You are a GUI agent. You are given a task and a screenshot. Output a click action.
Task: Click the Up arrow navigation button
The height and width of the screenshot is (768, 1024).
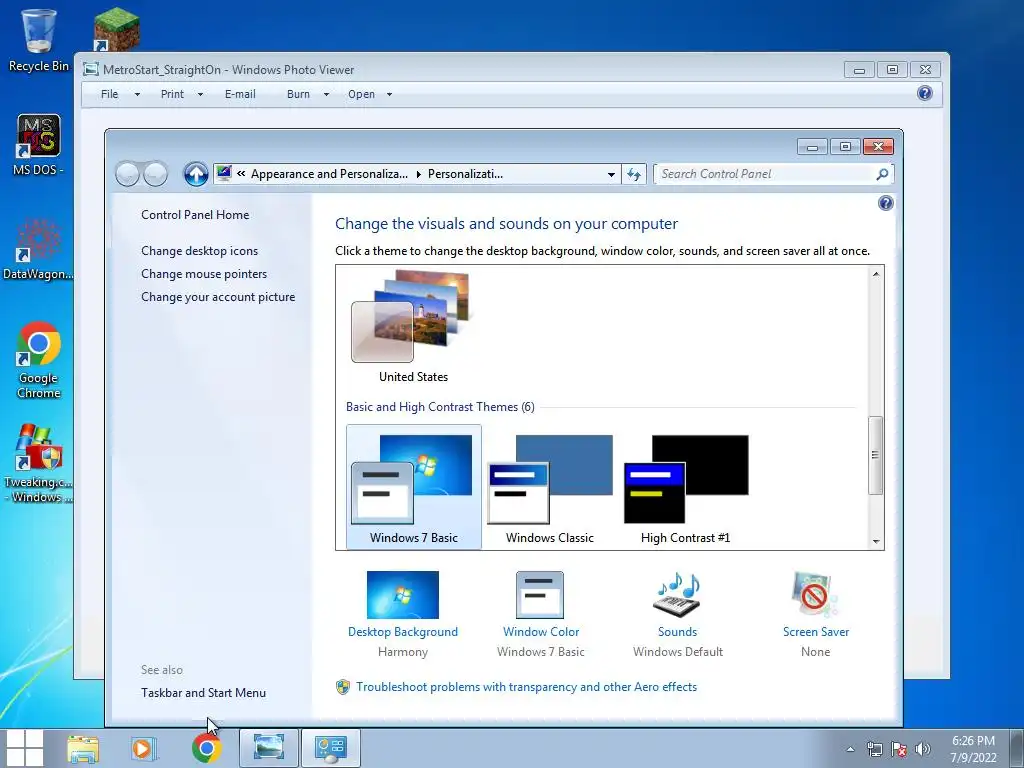(x=195, y=174)
